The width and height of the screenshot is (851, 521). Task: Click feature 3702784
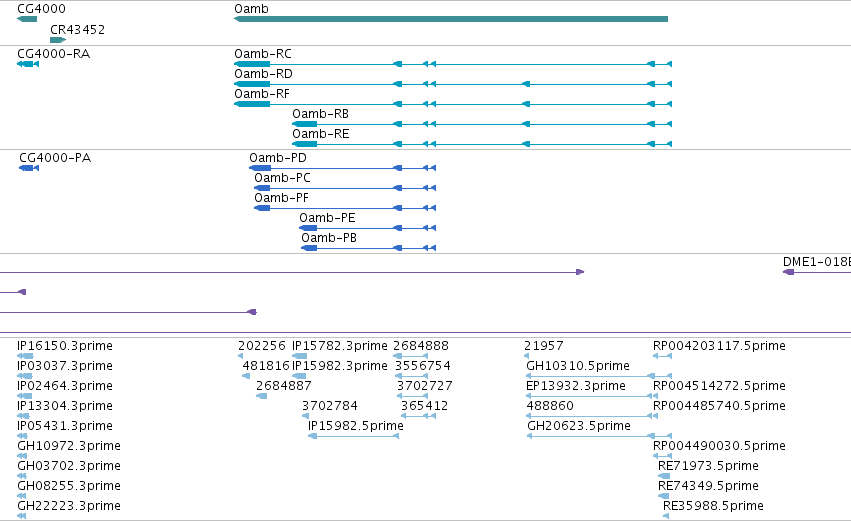(x=330, y=406)
